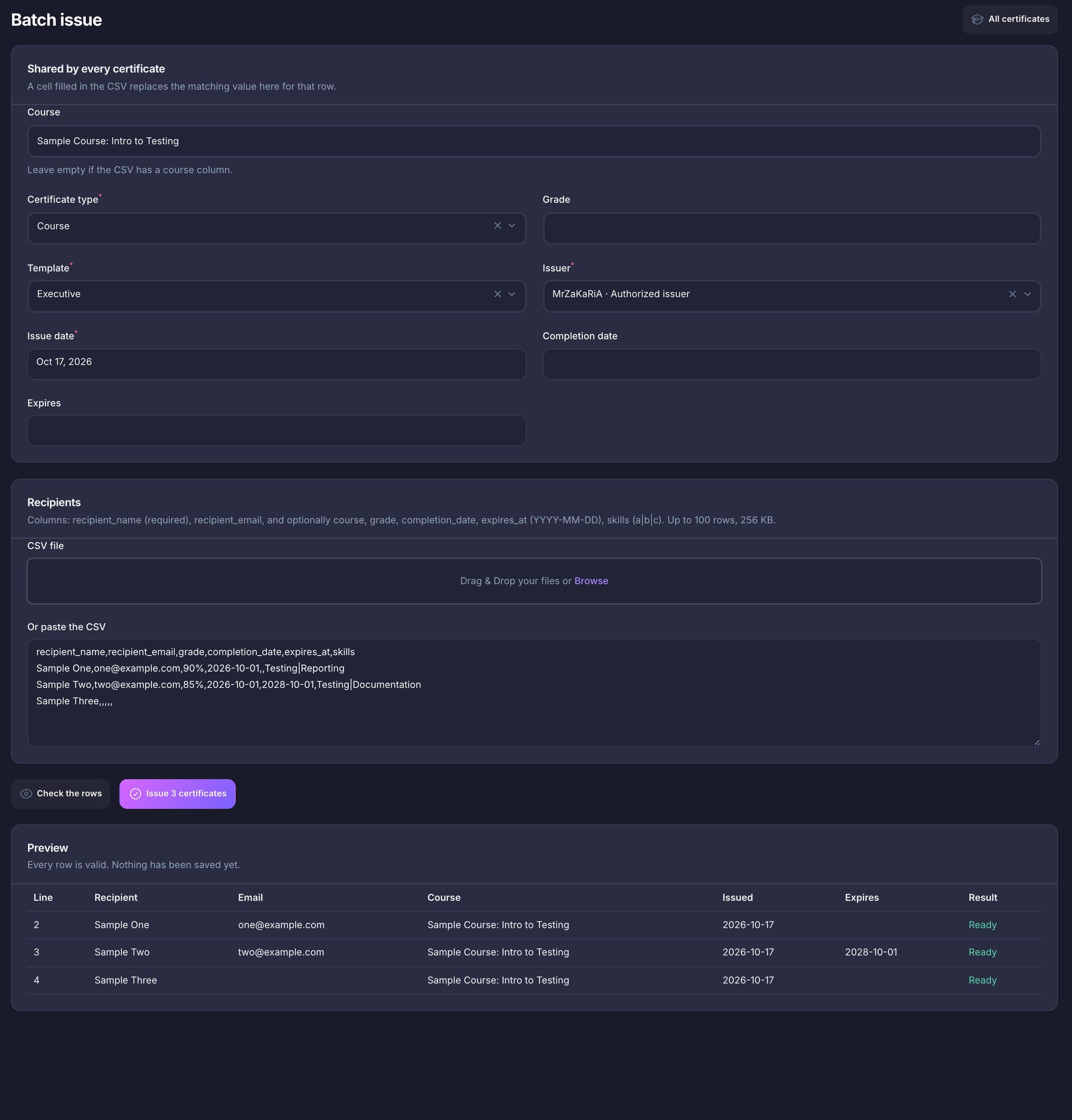Viewport: 1072px width, 1120px height.
Task: Open the Template combo box showing Executive
Action: (276, 296)
